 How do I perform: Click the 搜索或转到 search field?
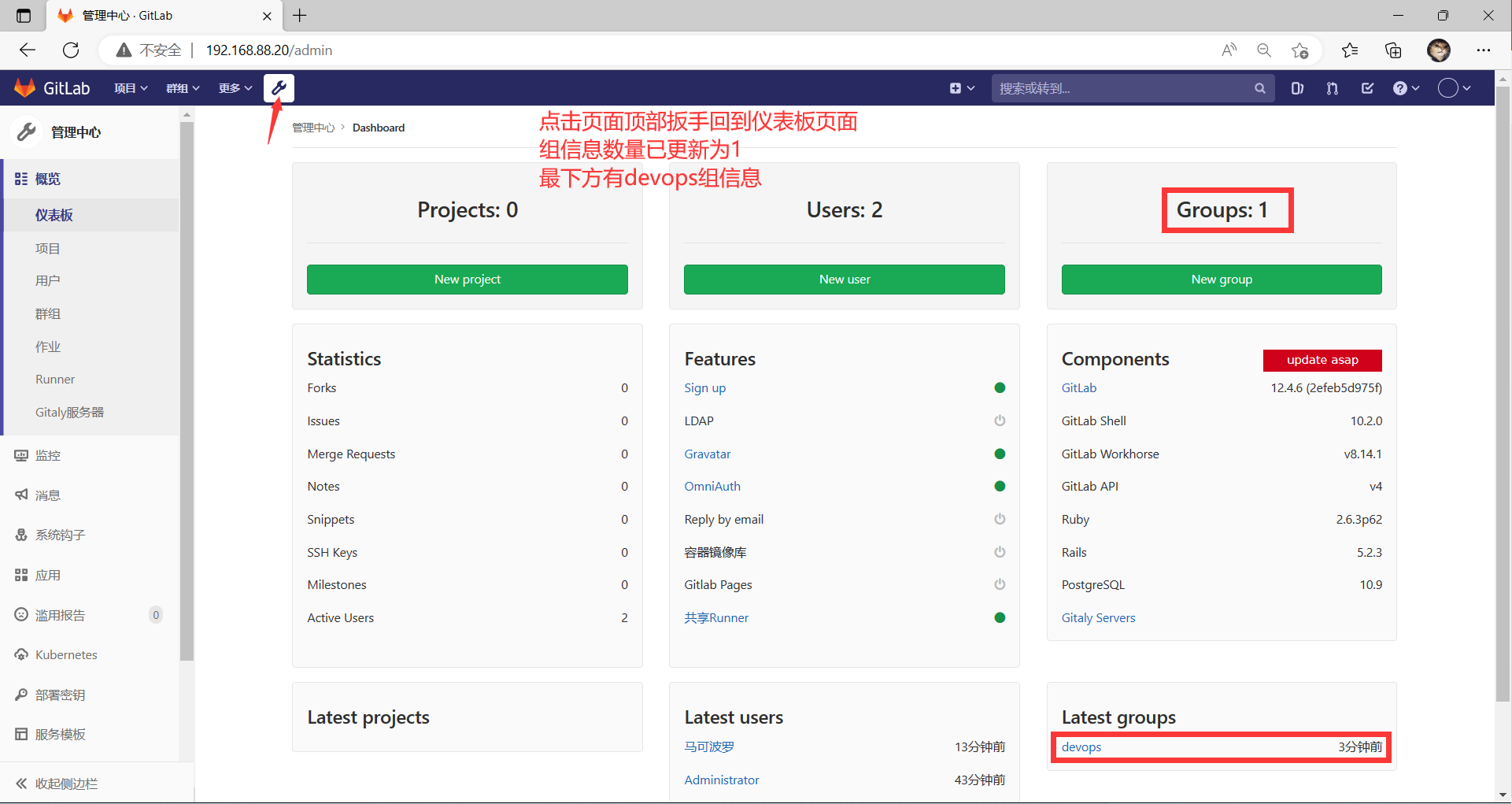pos(1122,88)
